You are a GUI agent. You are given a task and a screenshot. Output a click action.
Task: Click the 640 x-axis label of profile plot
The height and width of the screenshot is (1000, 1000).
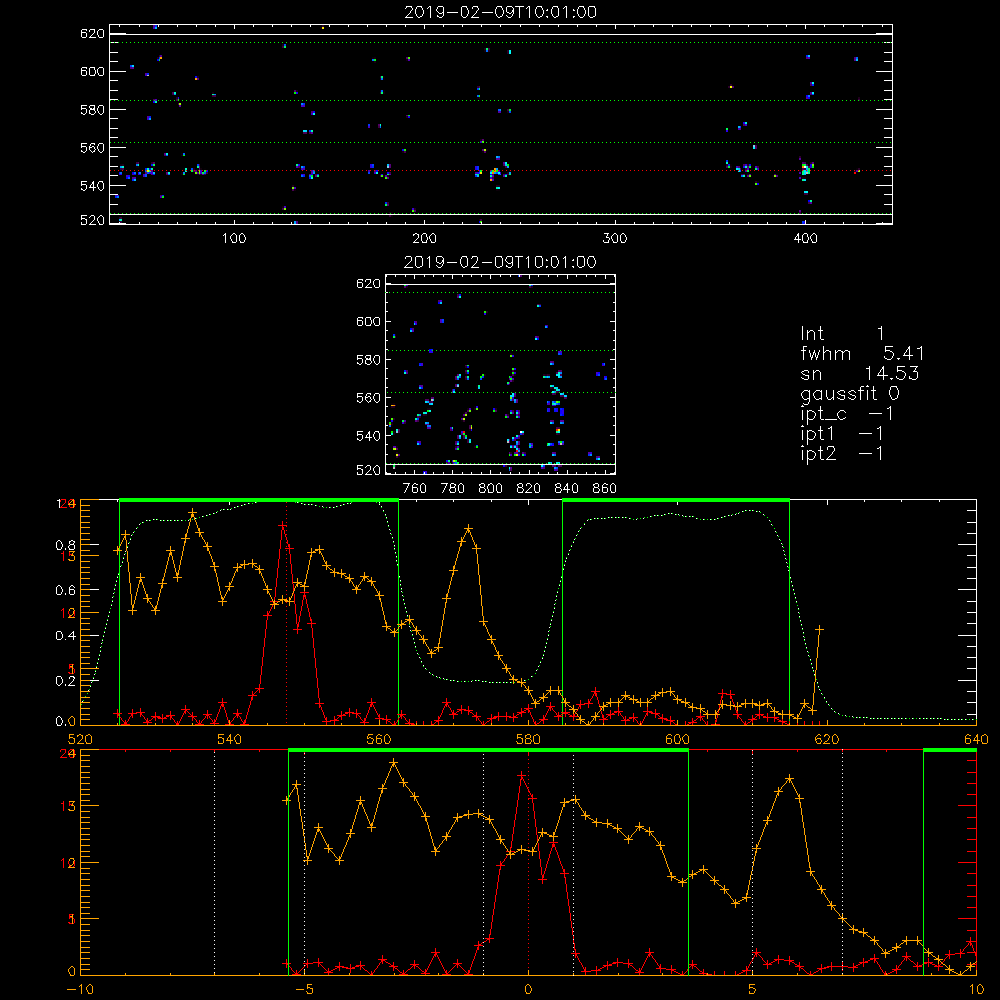tap(976, 739)
